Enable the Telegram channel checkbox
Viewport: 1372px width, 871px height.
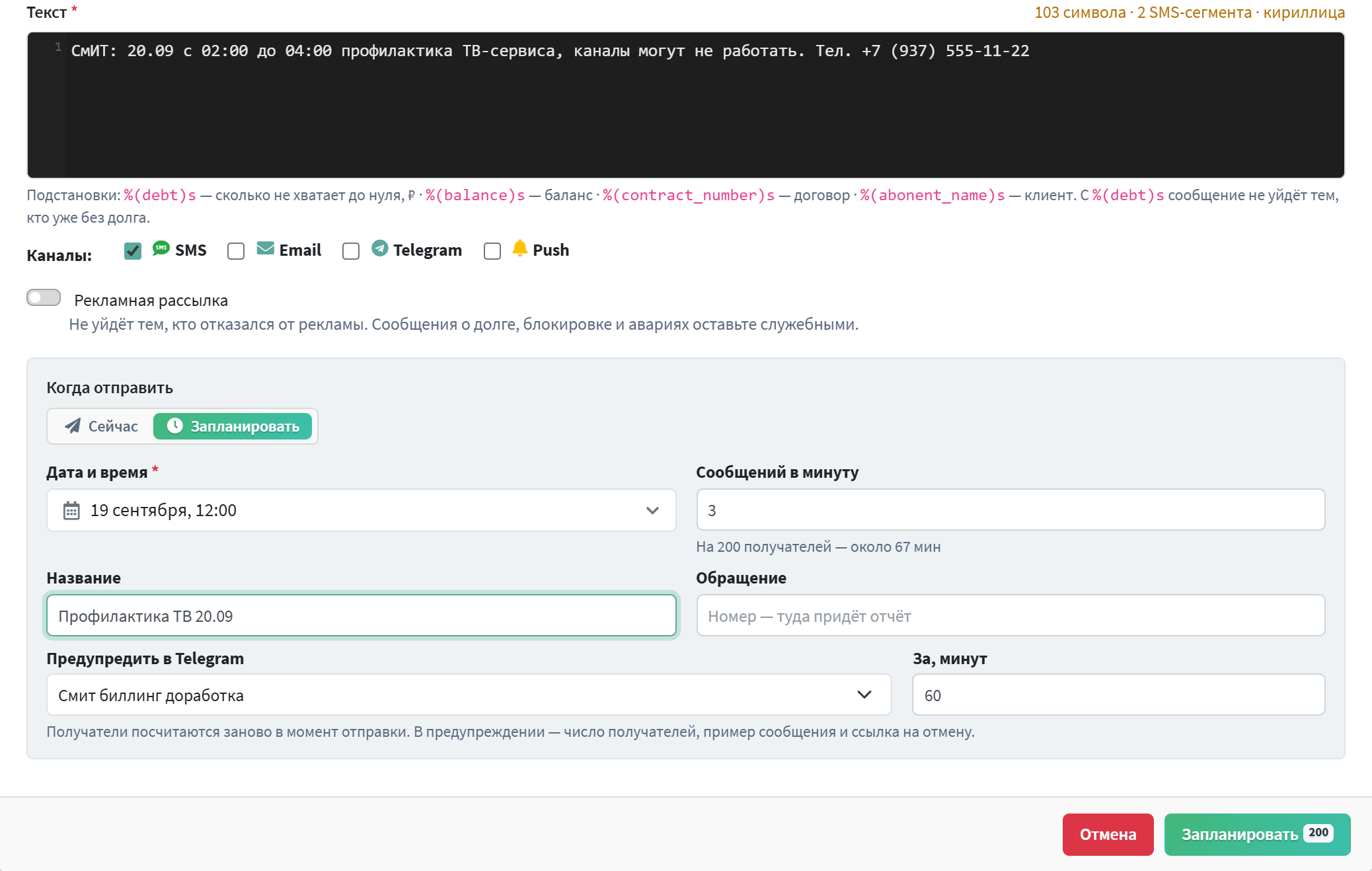point(351,251)
